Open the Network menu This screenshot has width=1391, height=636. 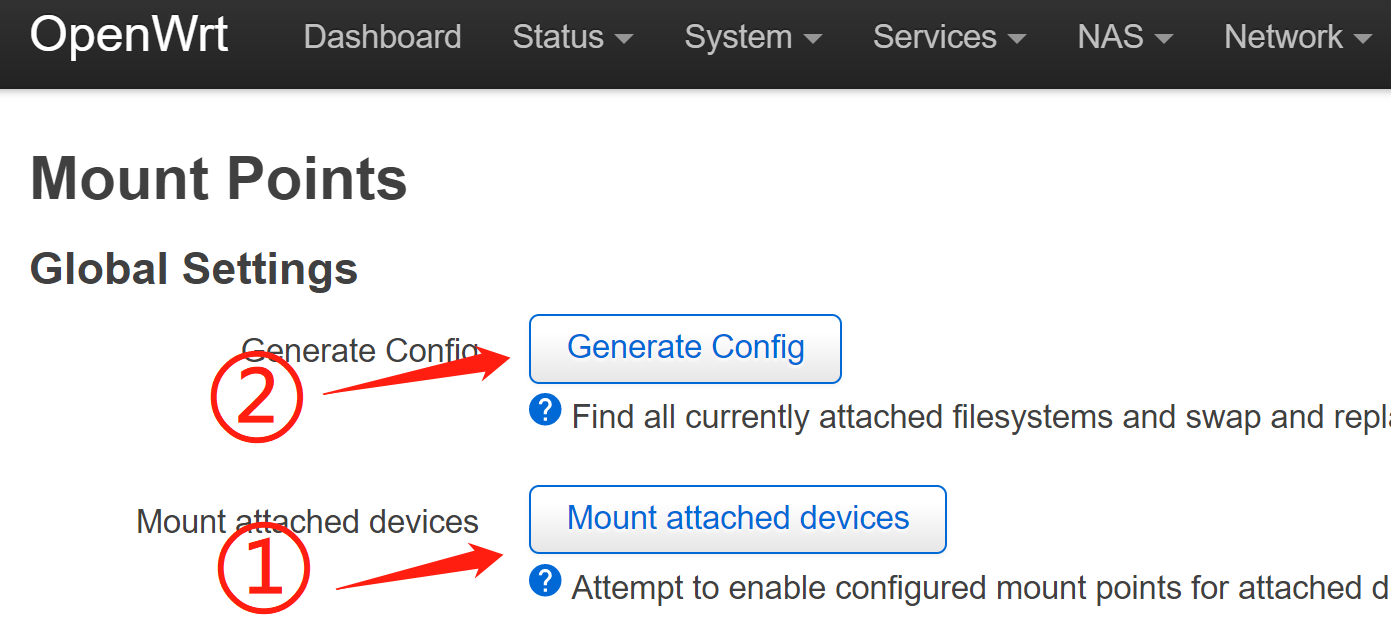coord(1297,37)
